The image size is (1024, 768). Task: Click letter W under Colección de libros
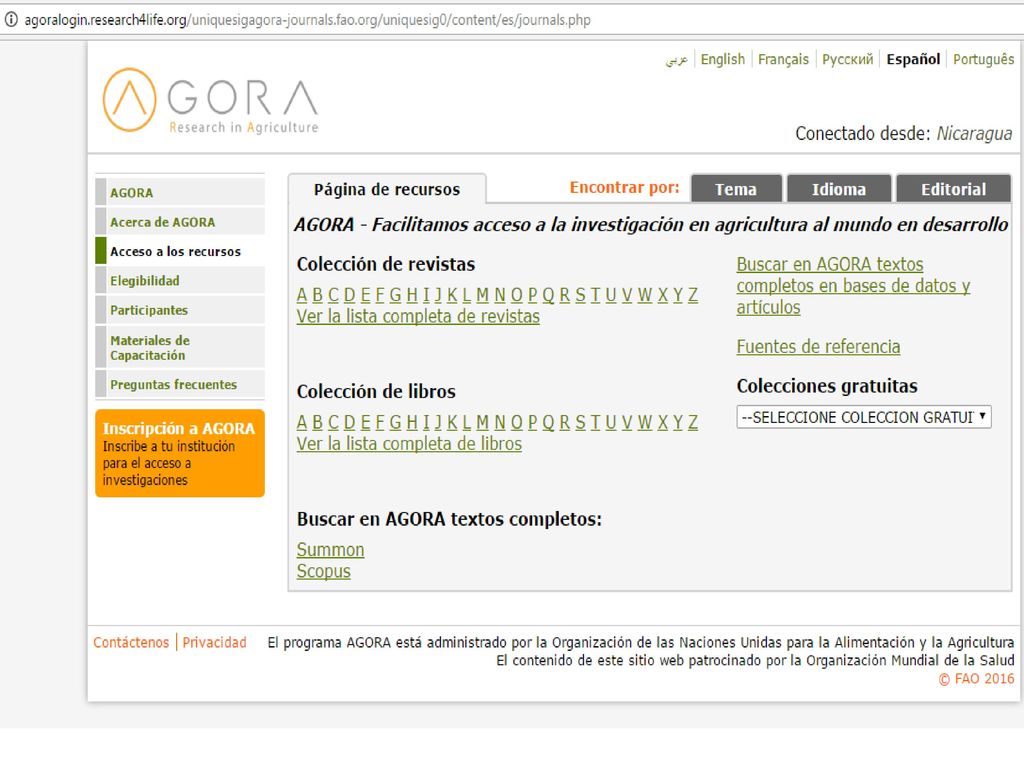click(x=645, y=423)
